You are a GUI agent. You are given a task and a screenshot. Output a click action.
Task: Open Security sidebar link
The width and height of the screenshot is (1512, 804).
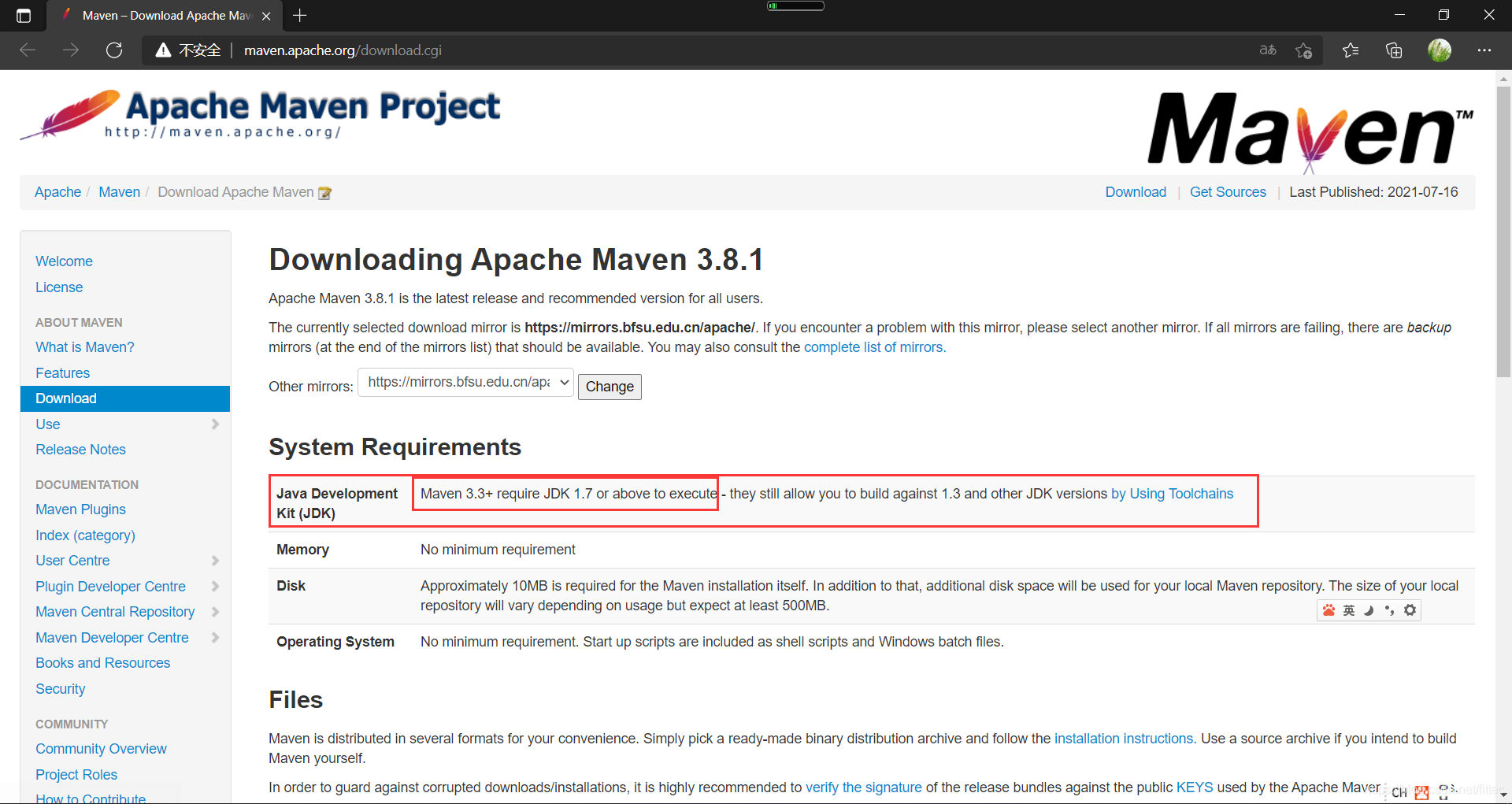(x=60, y=689)
